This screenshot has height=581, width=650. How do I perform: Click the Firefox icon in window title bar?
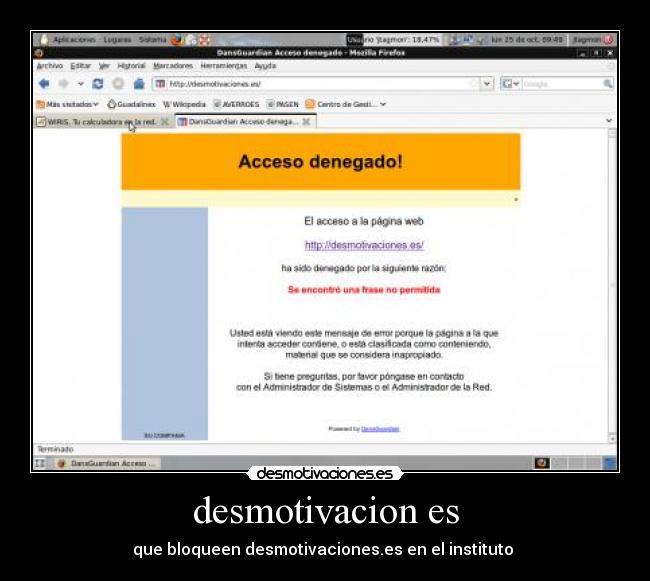pos(39,53)
